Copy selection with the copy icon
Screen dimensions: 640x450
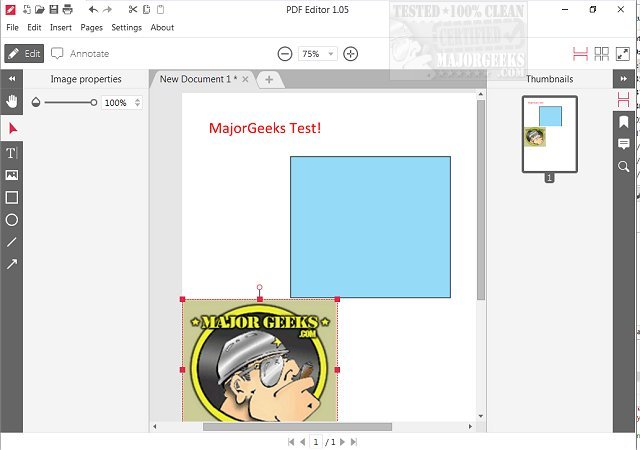pos(147,9)
